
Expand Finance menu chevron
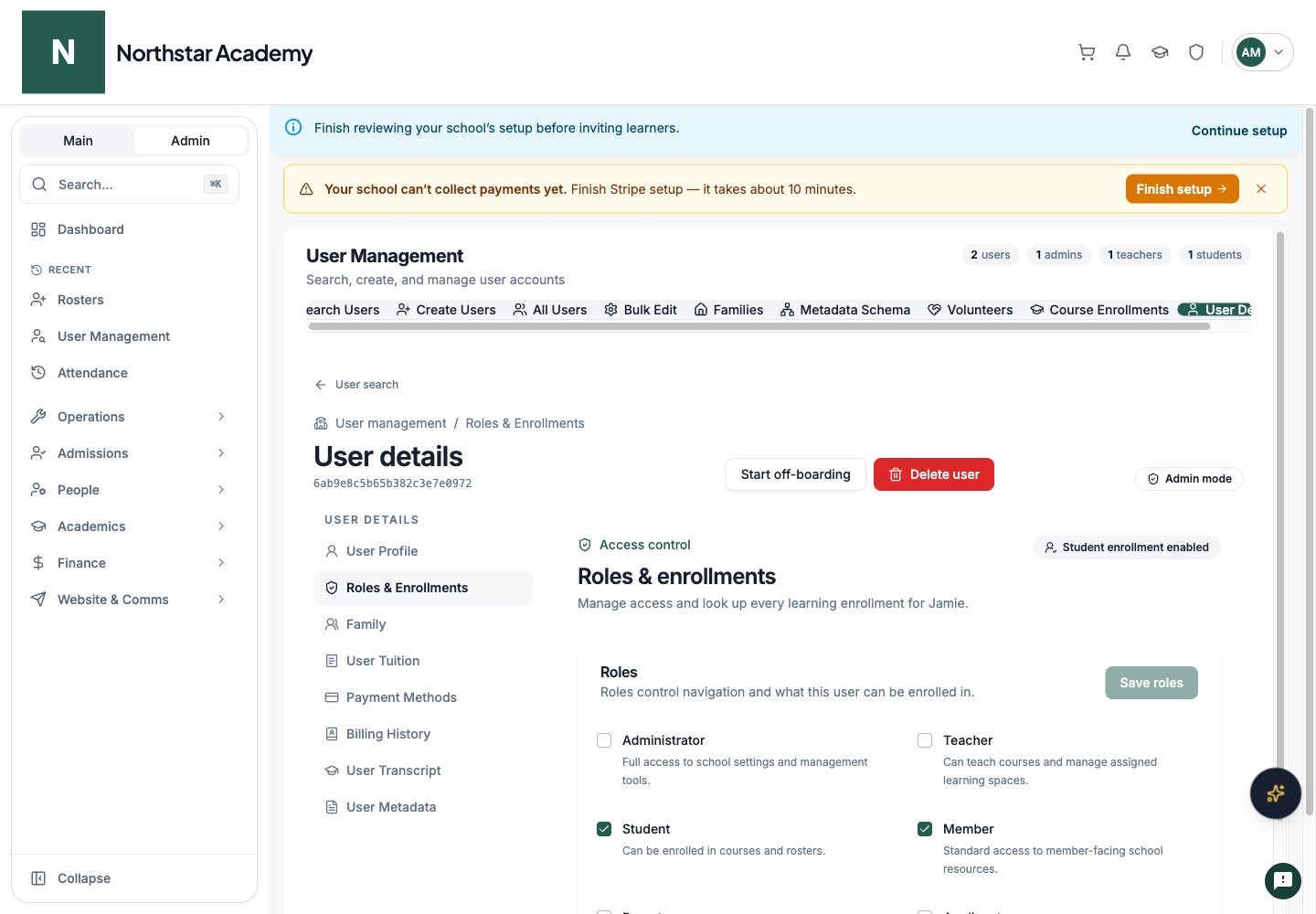pyautogui.click(x=221, y=563)
